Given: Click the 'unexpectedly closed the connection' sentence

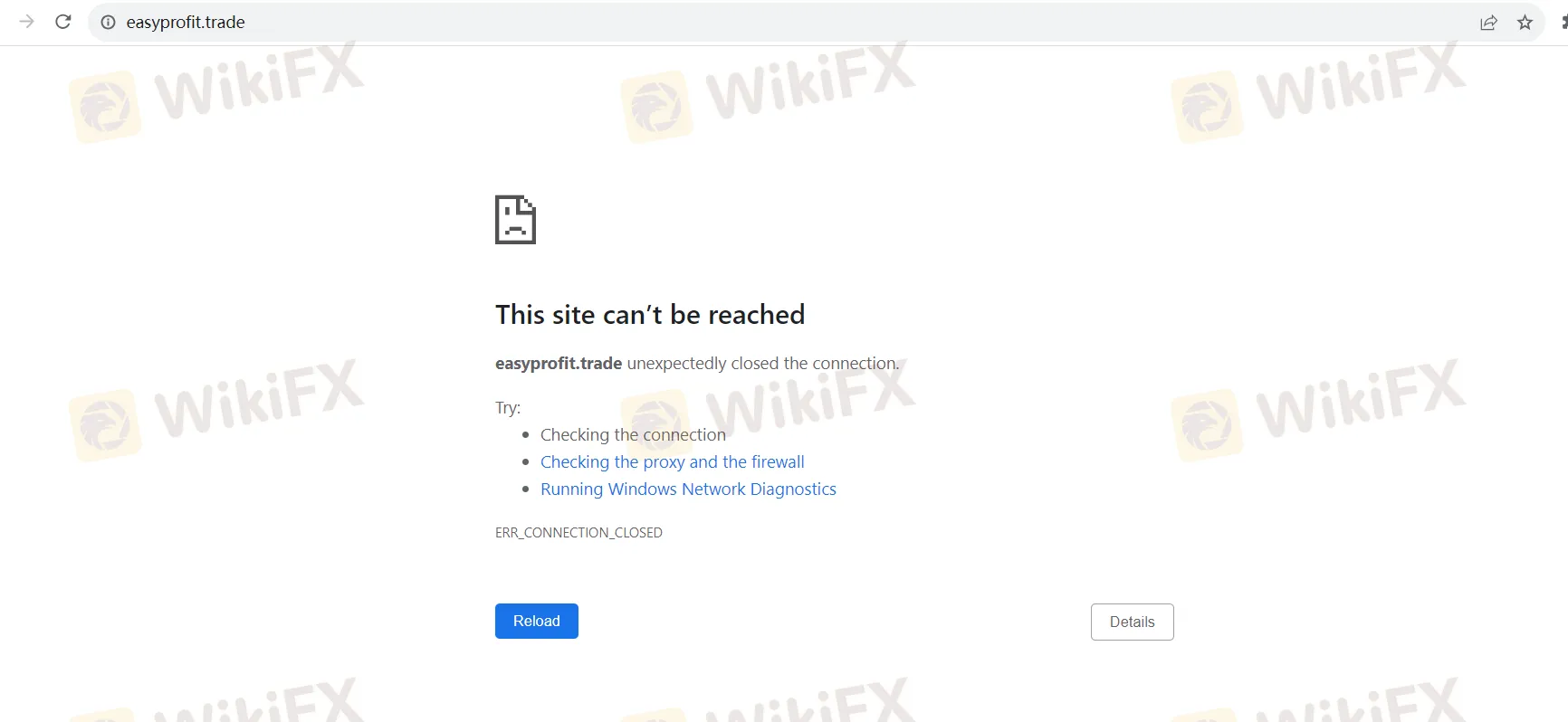Looking at the screenshot, I should [763, 364].
